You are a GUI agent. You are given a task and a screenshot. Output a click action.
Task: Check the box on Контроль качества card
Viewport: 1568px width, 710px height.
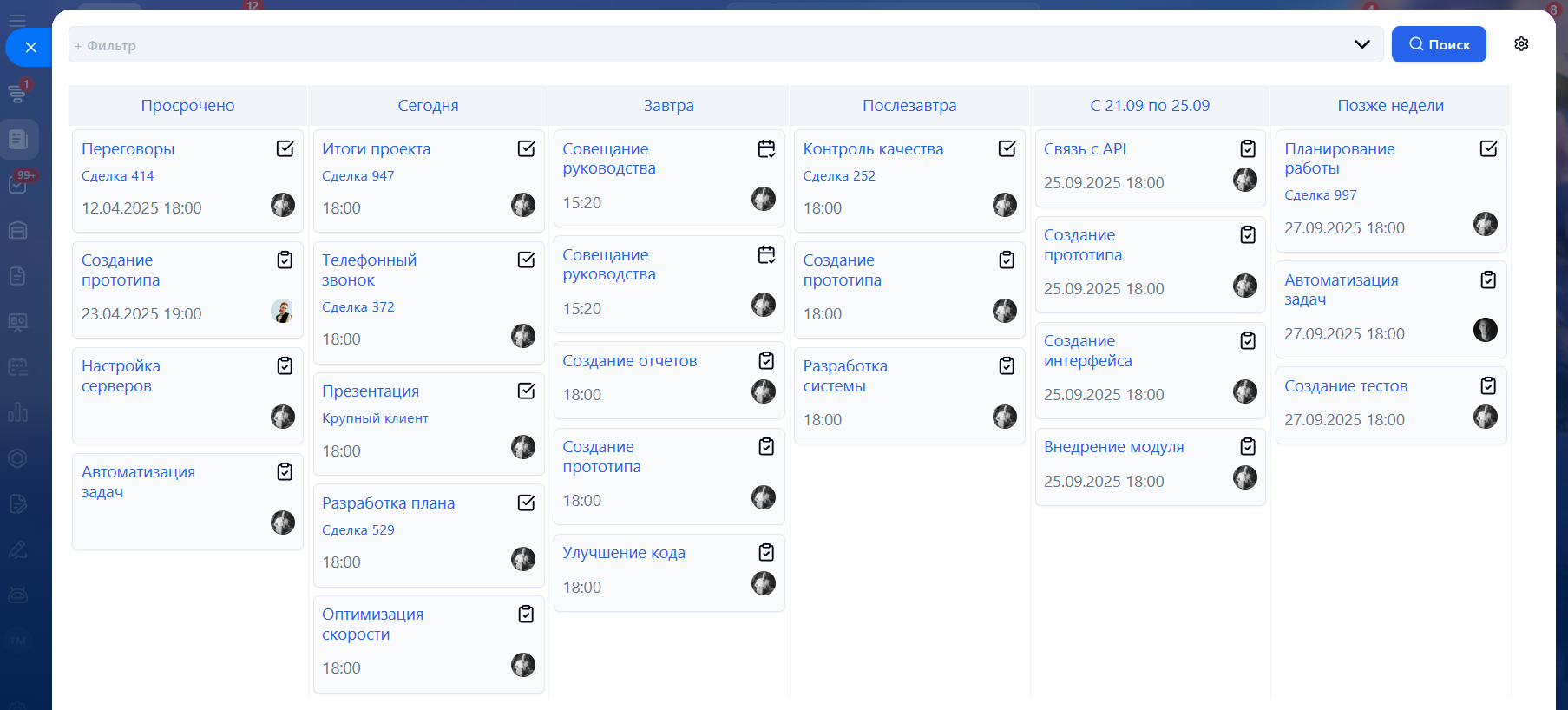click(1007, 149)
